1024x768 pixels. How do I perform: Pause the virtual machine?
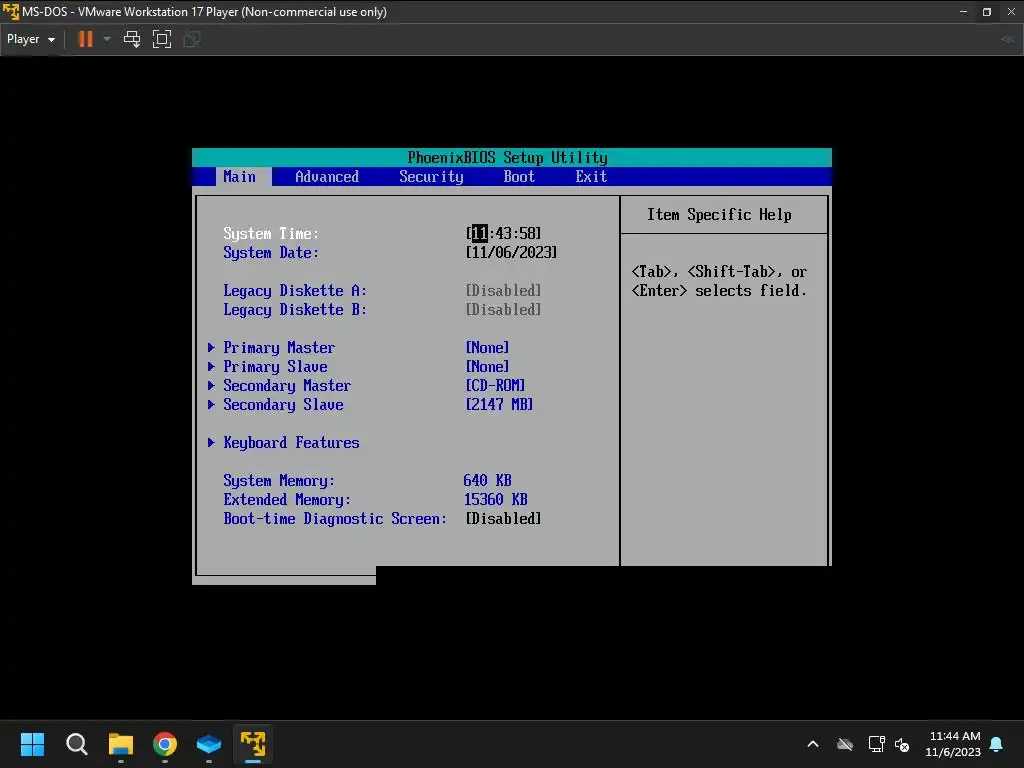(x=86, y=39)
